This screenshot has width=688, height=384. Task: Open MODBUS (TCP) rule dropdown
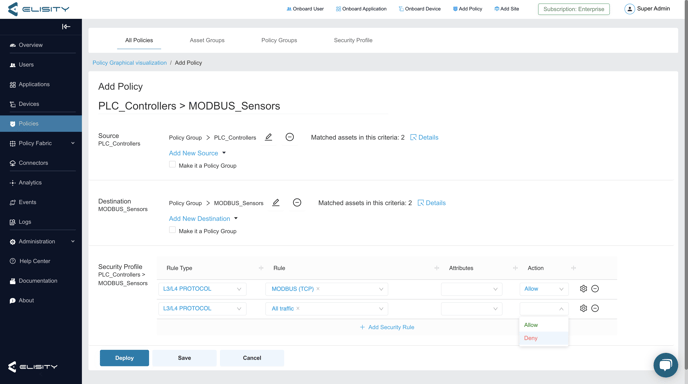click(326, 289)
